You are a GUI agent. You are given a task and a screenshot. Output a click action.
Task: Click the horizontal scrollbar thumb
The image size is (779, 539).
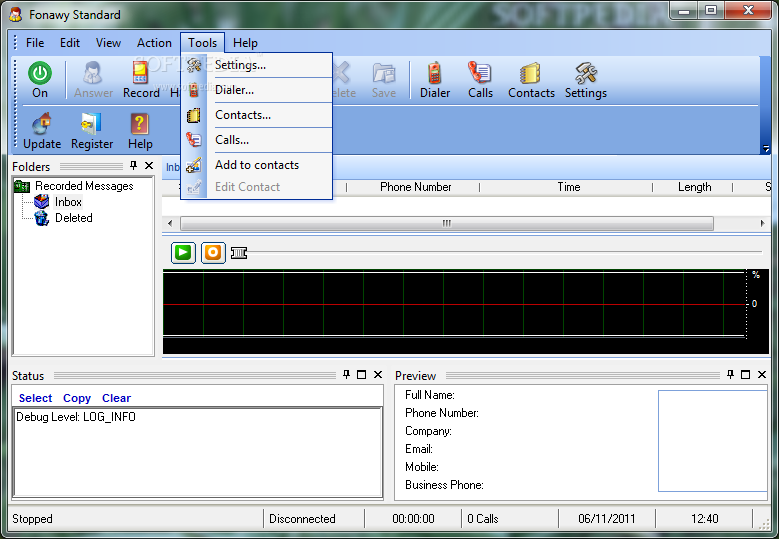447,223
